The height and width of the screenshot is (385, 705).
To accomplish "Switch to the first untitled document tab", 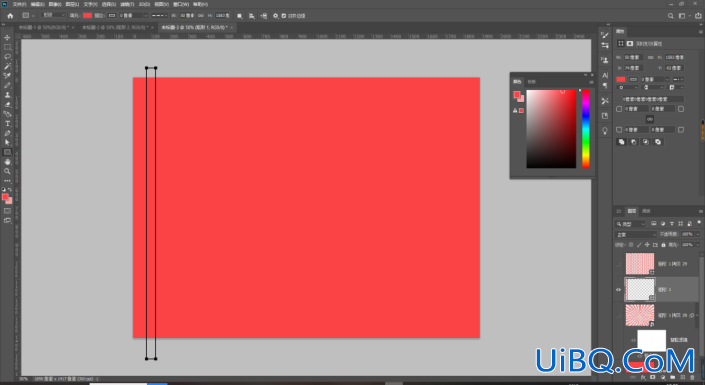I will tap(44, 27).
